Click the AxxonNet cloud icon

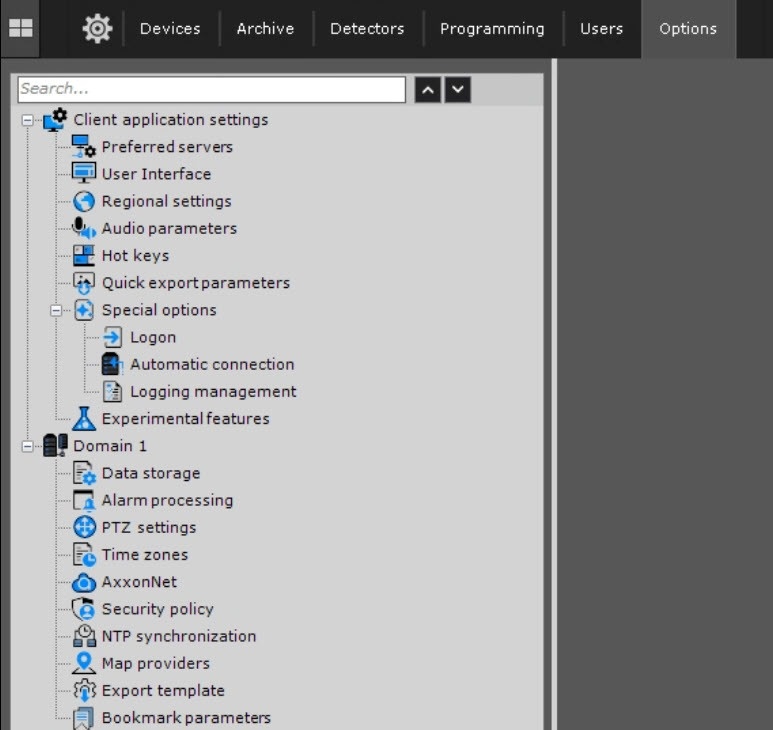tap(84, 582)
